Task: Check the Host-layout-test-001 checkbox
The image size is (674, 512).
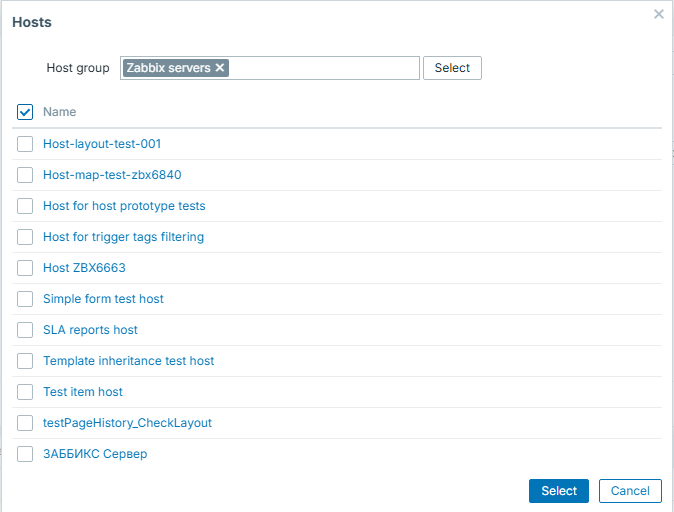Action: tap(25, 144)
